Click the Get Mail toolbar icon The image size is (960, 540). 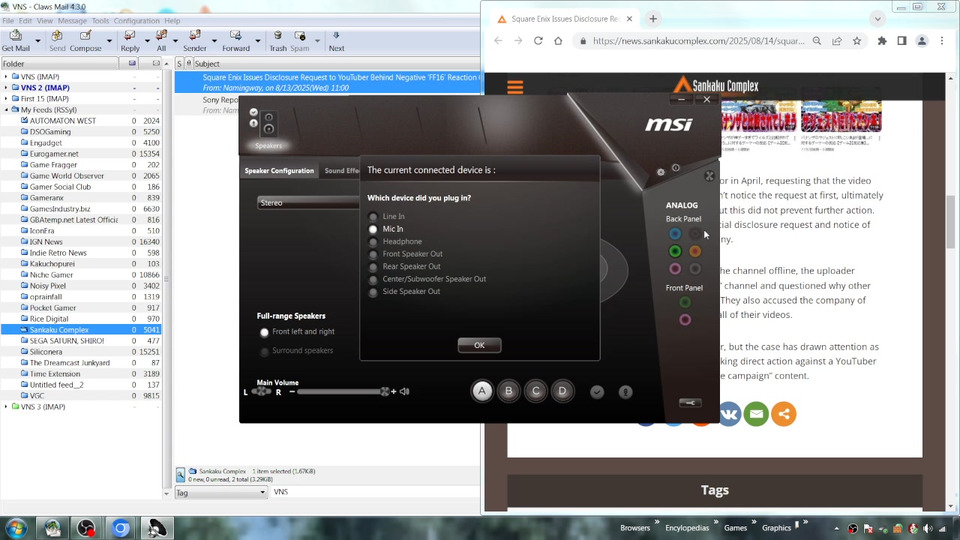15,36
